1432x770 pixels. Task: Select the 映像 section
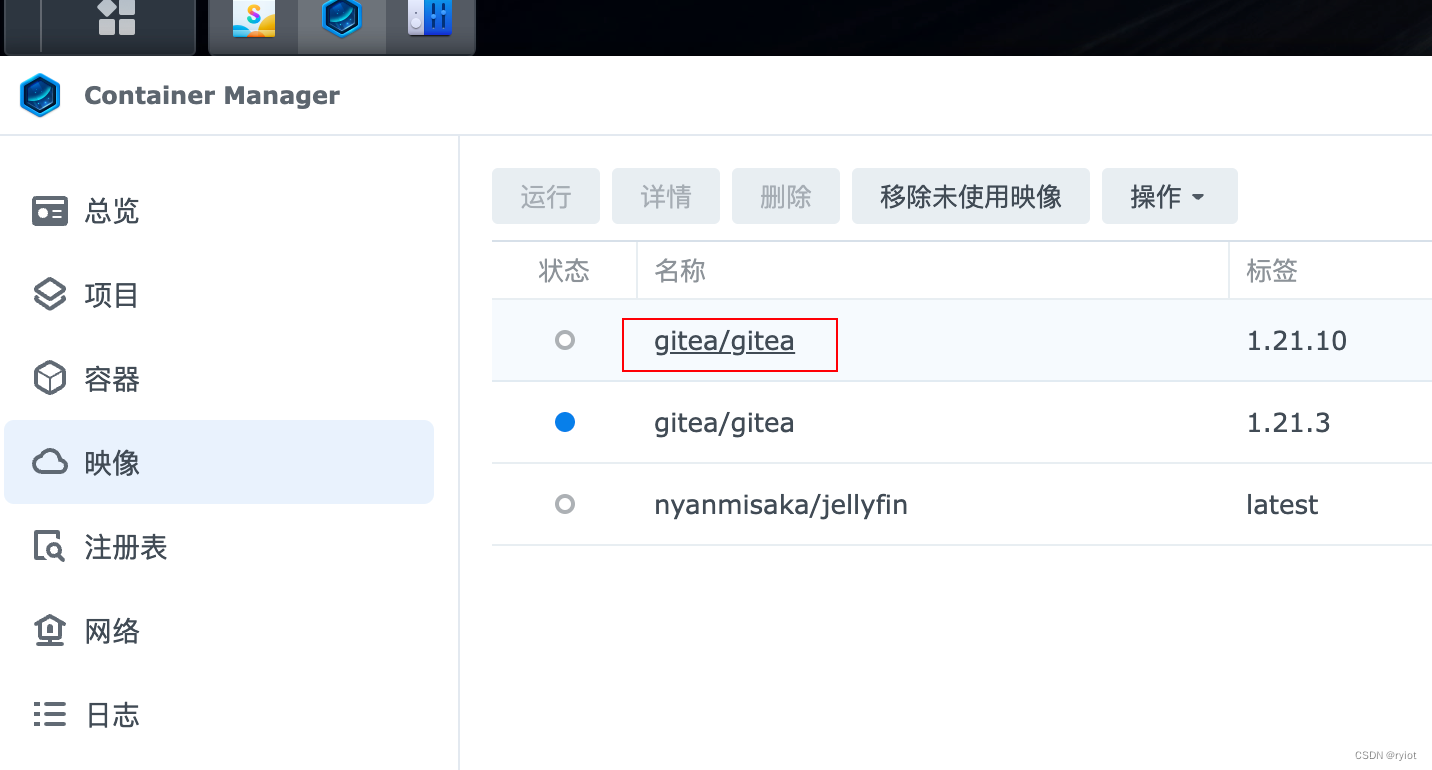point(219,462)
